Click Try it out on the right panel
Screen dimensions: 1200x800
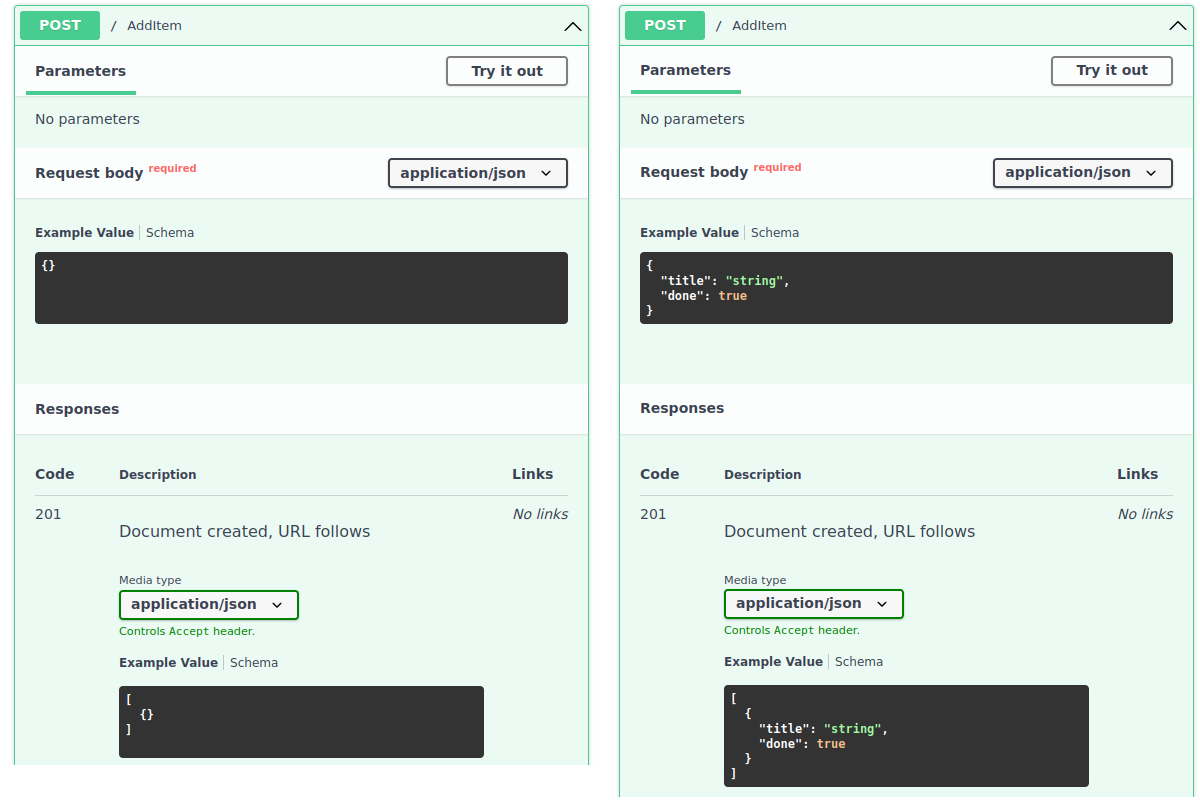[x=1111, y=71]
